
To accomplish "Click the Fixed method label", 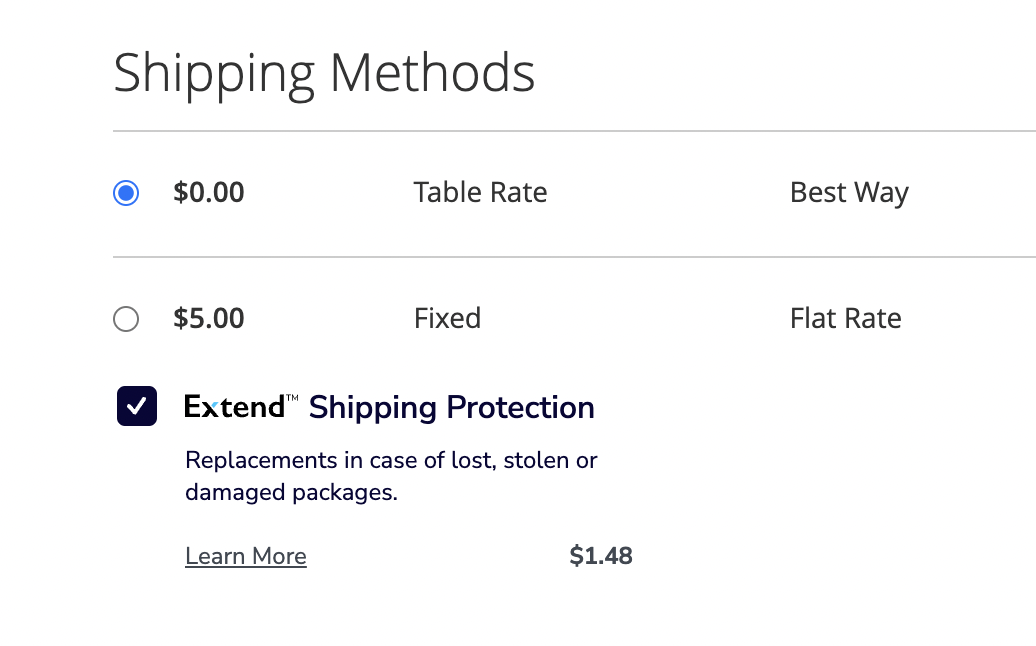I will (447, 318).
